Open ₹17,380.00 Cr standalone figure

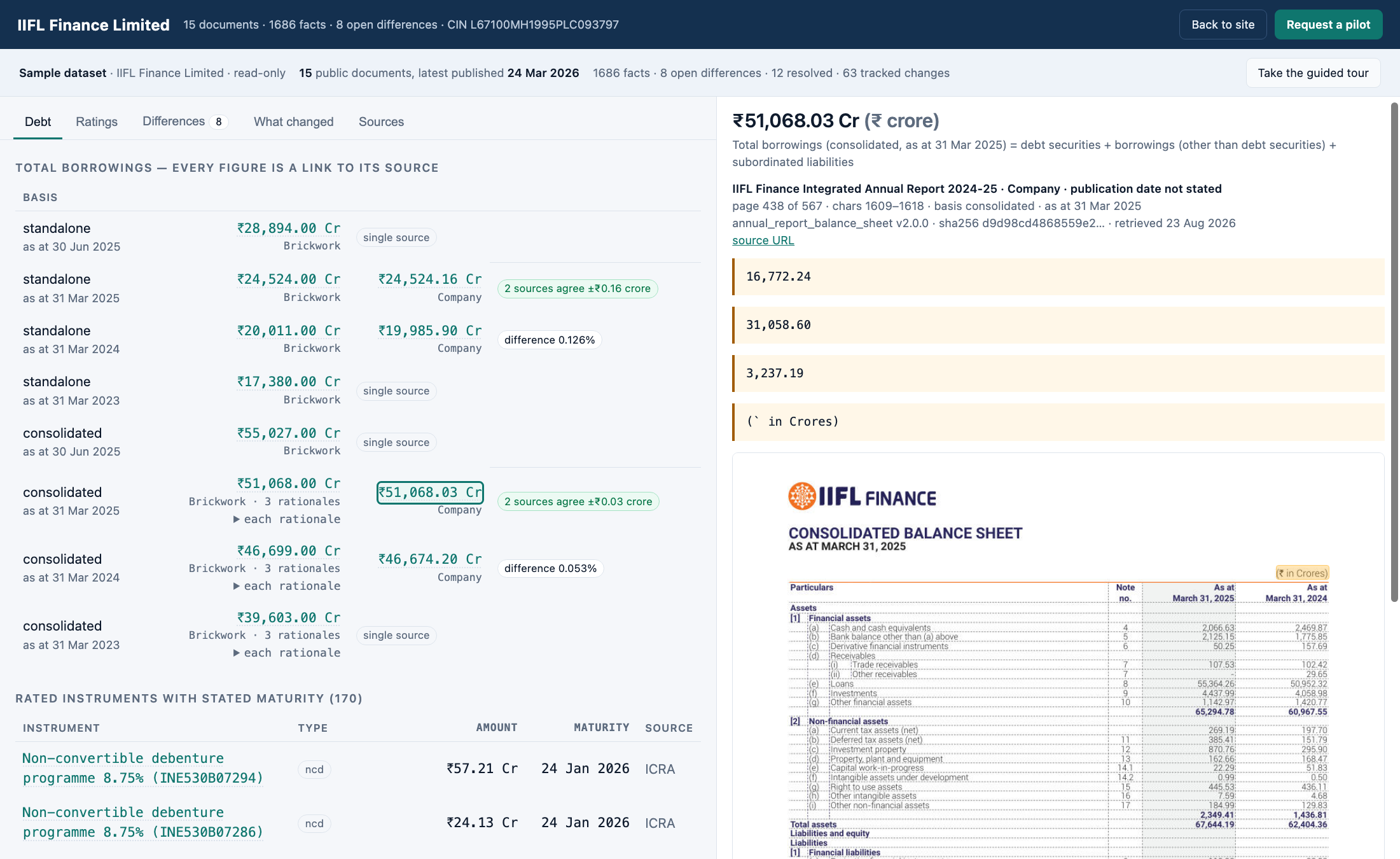click(x=289, y=381)
